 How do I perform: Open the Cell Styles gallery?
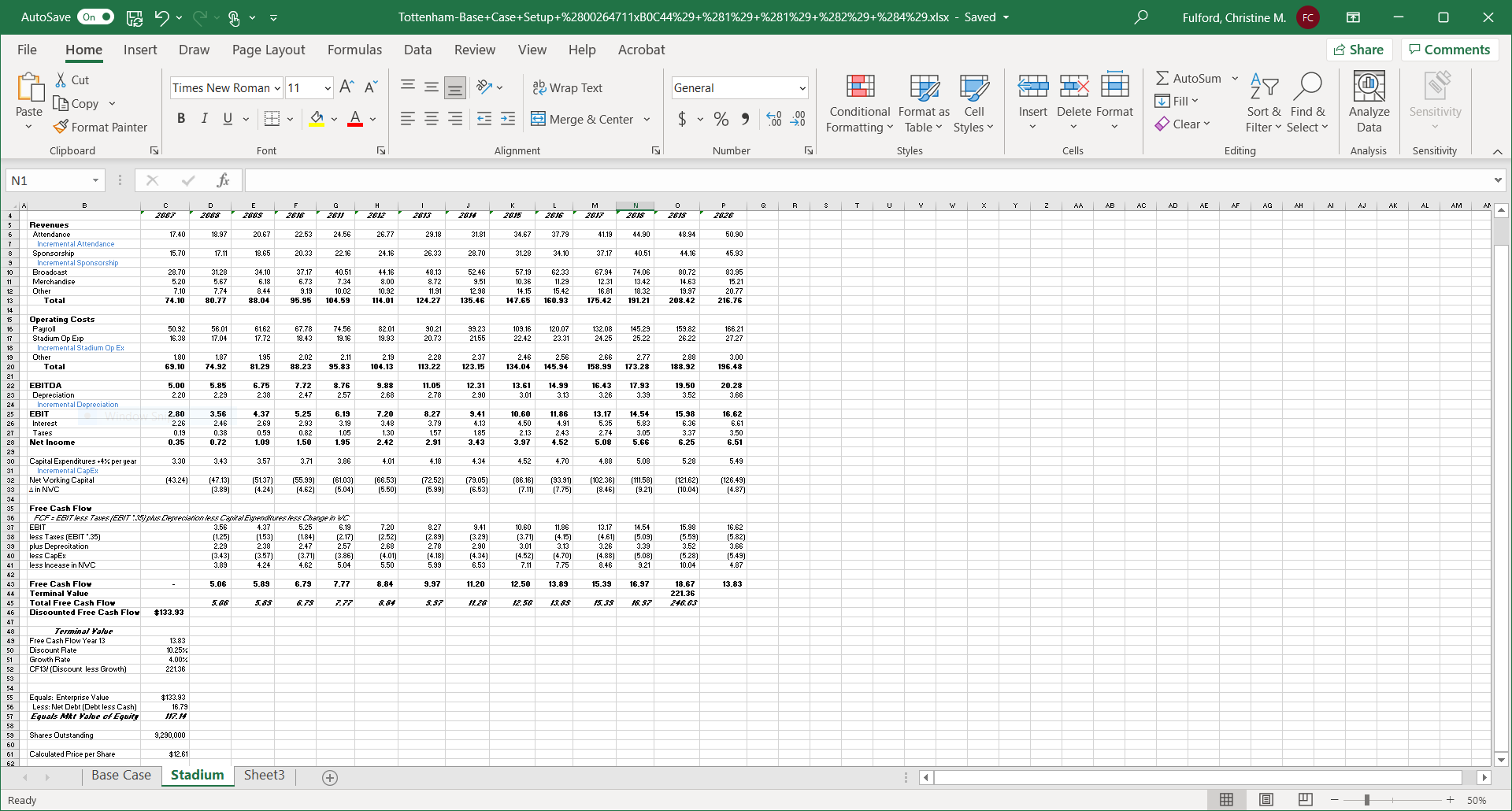click(x=974, y=102)
